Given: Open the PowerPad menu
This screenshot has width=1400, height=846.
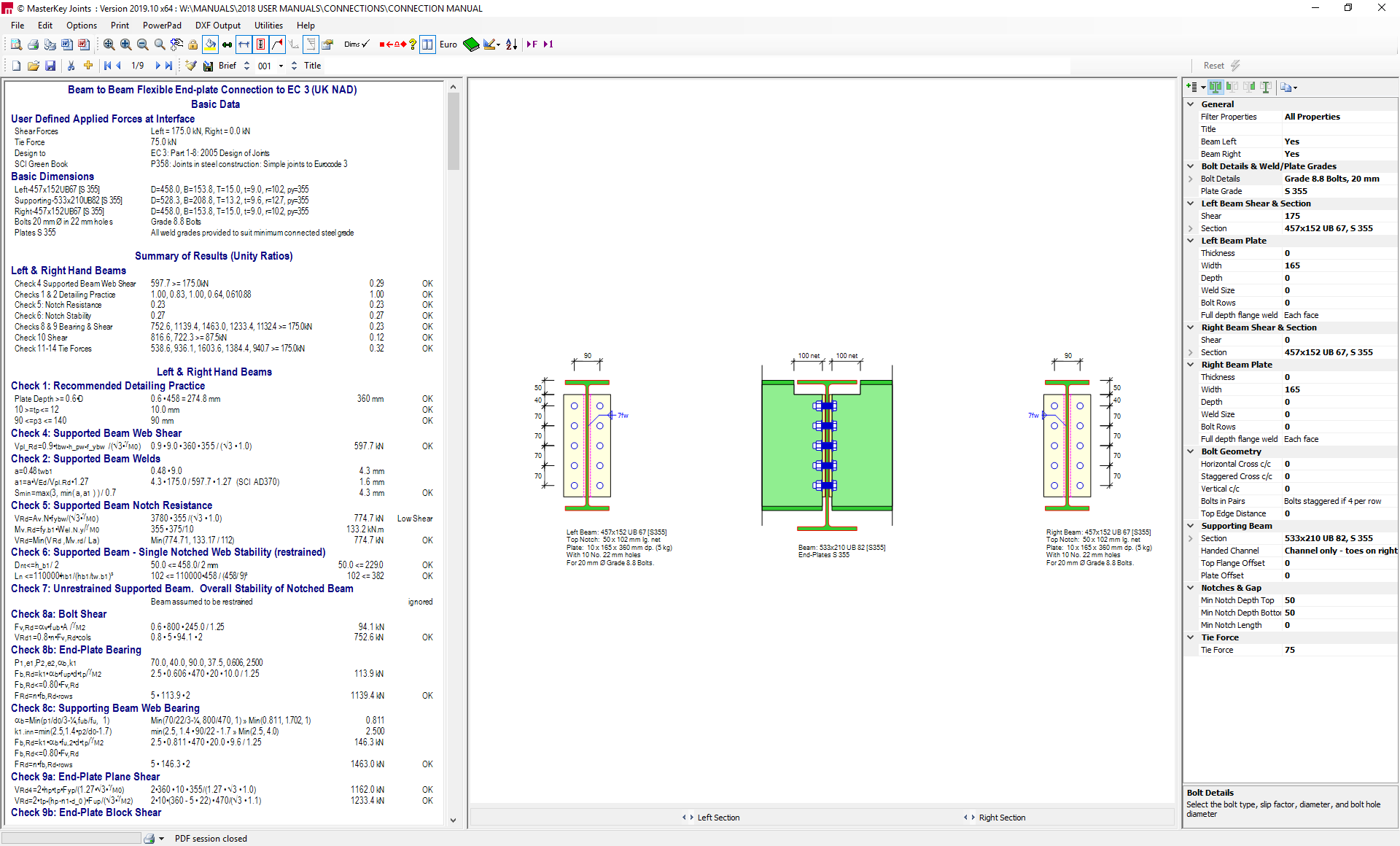Looking at the screenshot, I should 162,26.
